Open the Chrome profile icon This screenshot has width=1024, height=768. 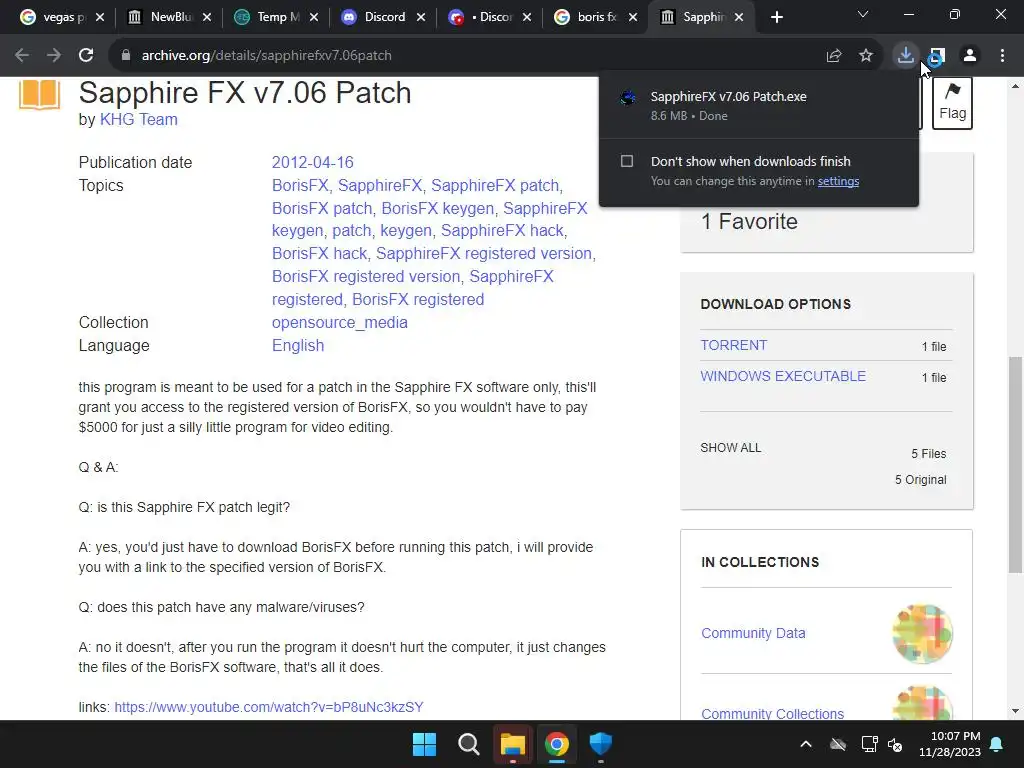tap(970, 56)
